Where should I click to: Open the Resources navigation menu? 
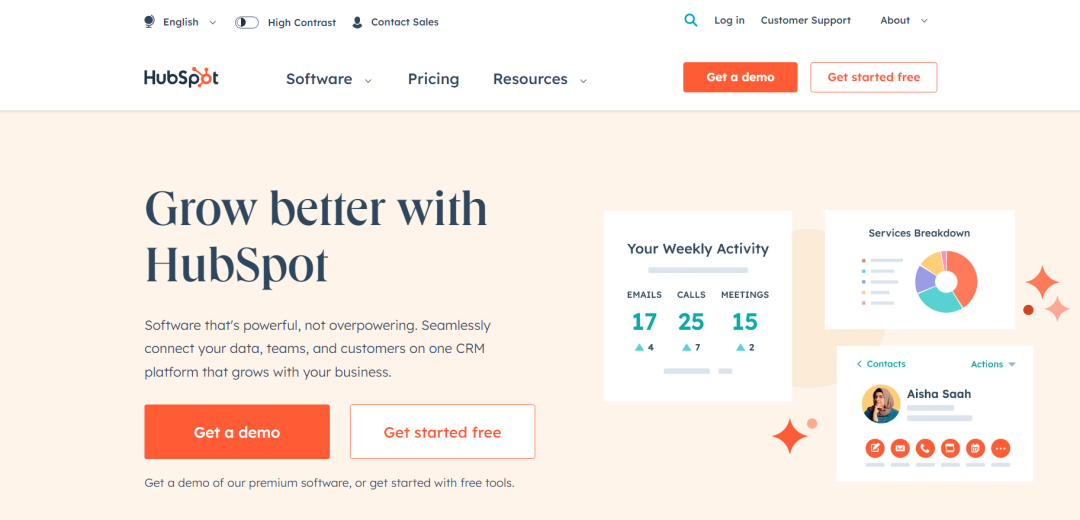point(540,79)
